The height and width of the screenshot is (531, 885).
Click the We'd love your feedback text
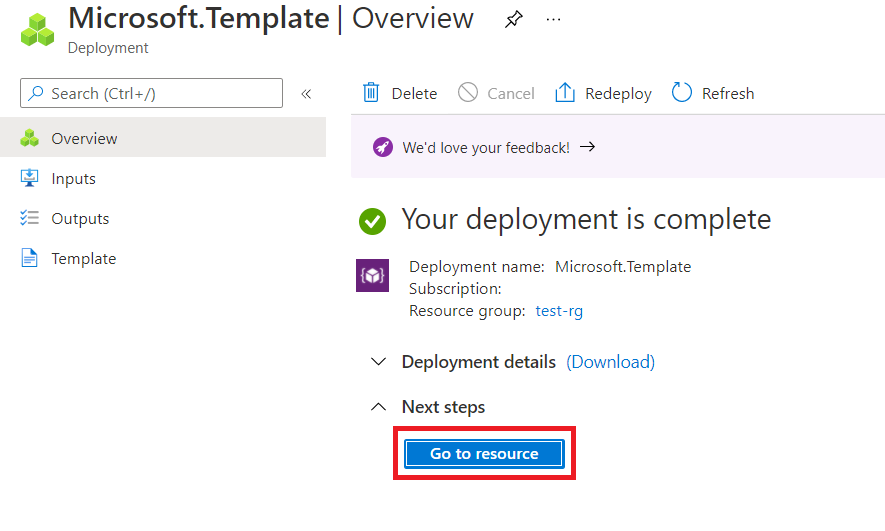486,148
